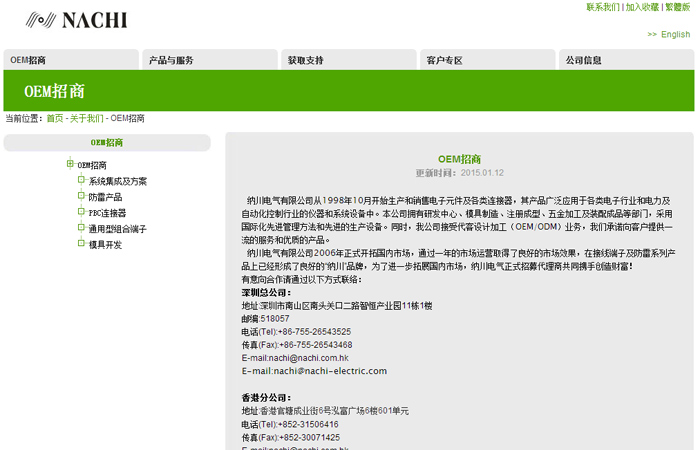This screenshot has width=700, height=450.
Task: Open the 联系我们 link
Action: (603, 7)
